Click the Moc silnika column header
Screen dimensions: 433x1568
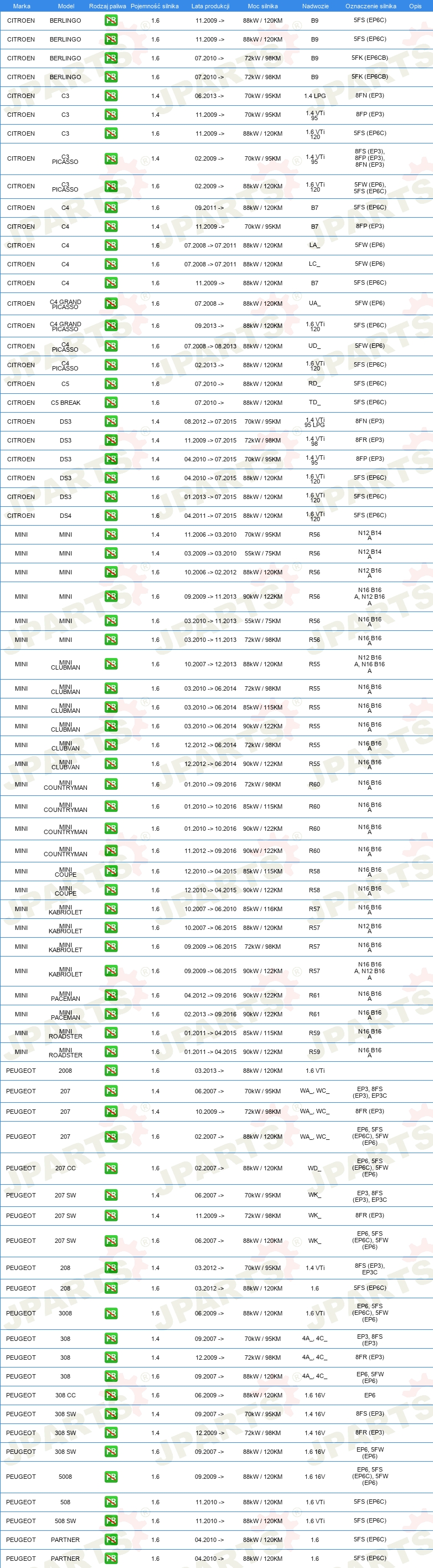click(262, 6)
